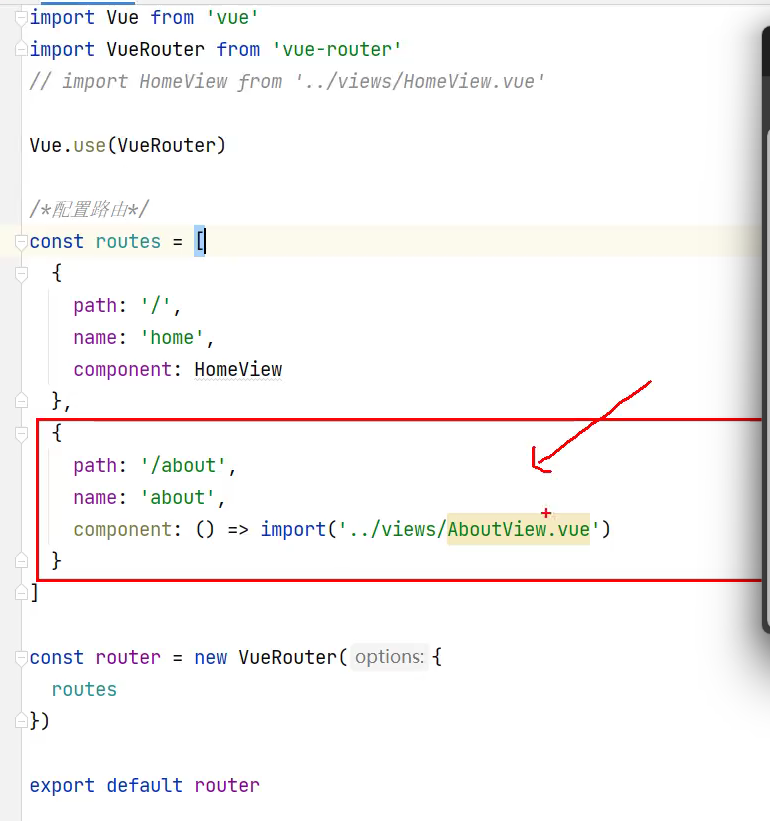This screenshot has height=821, width=770.
Task: Click the fold end marker beside '},' line
Action: pyautogui.click(x=21, y=401)
